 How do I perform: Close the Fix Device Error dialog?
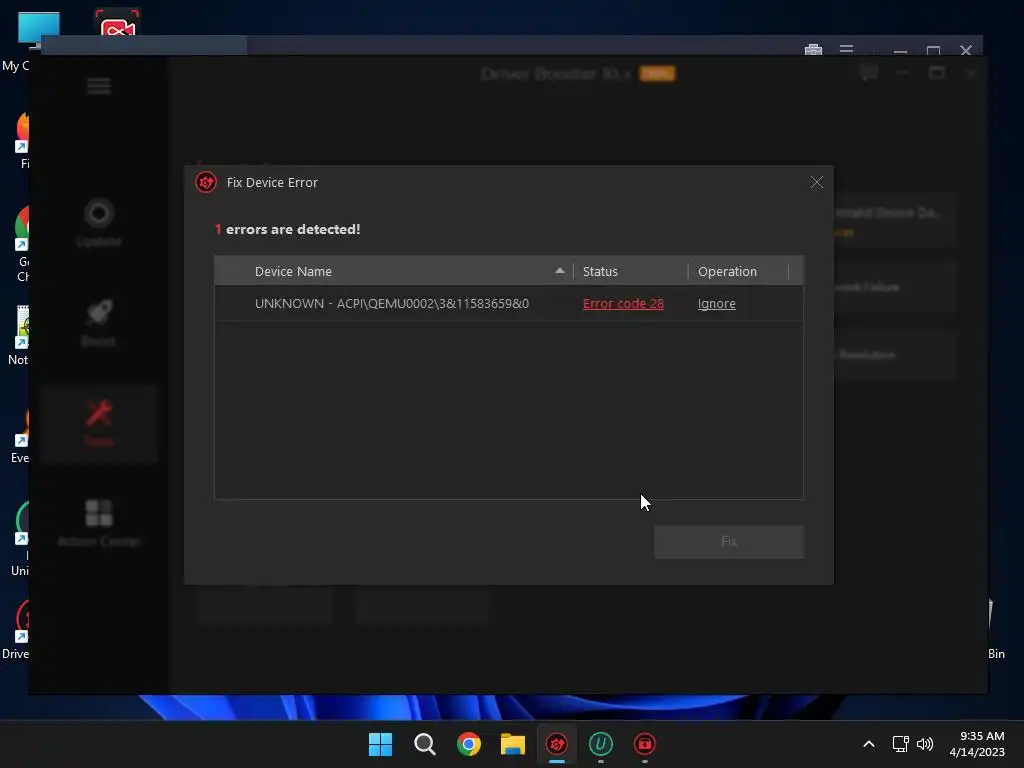[816, 182]
